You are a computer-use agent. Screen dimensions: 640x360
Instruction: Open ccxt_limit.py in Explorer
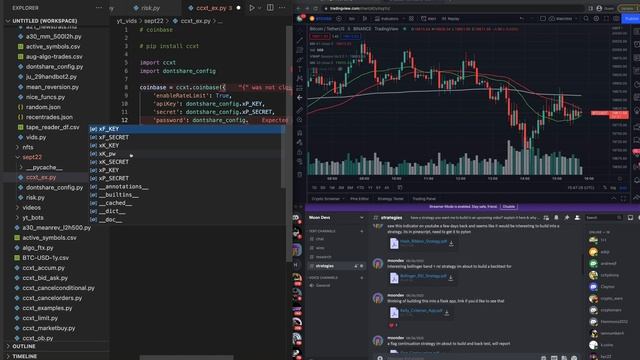click(x=40, y=318)
